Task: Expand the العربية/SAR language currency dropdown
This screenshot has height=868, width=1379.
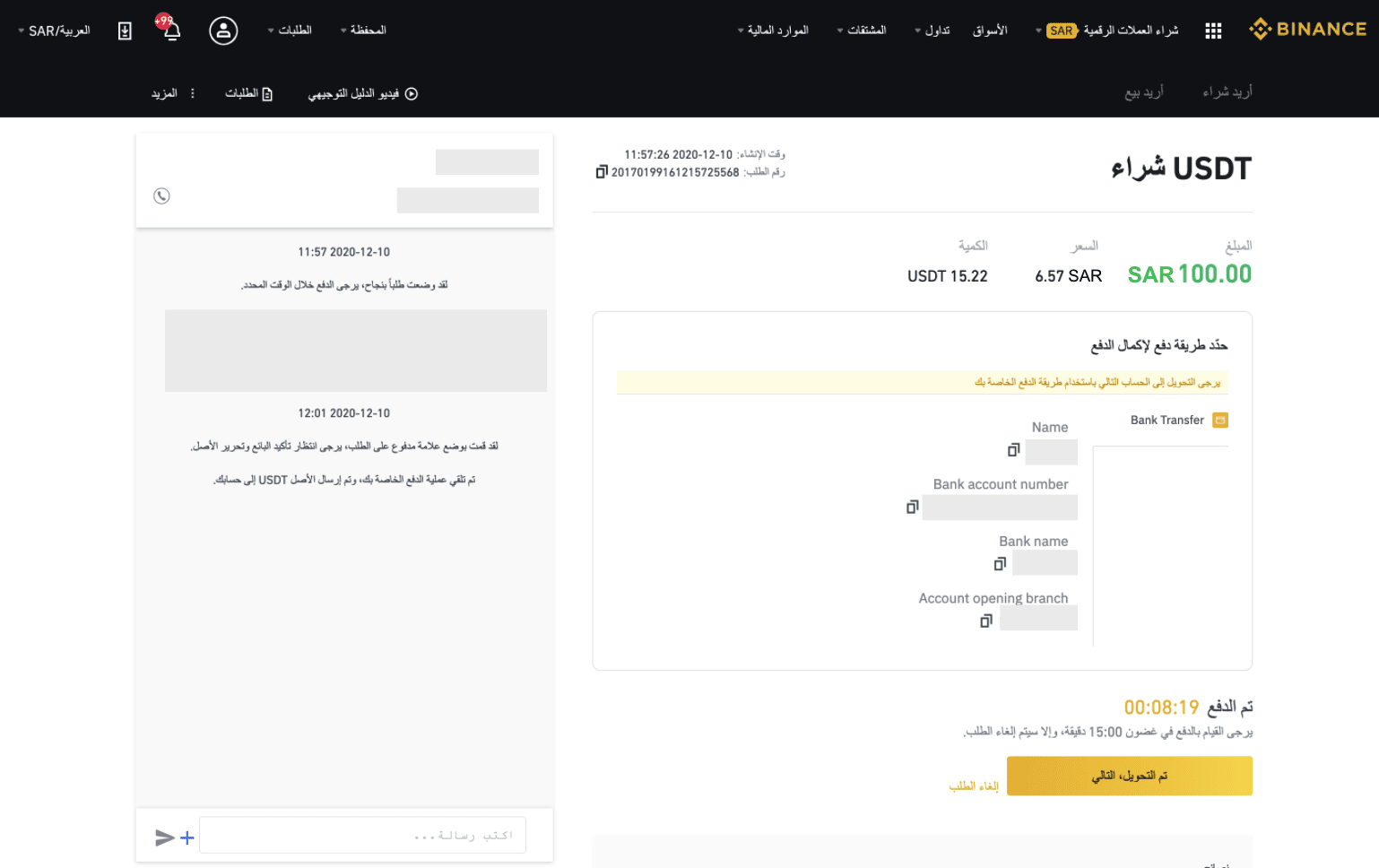Action: tap(54, 30)
